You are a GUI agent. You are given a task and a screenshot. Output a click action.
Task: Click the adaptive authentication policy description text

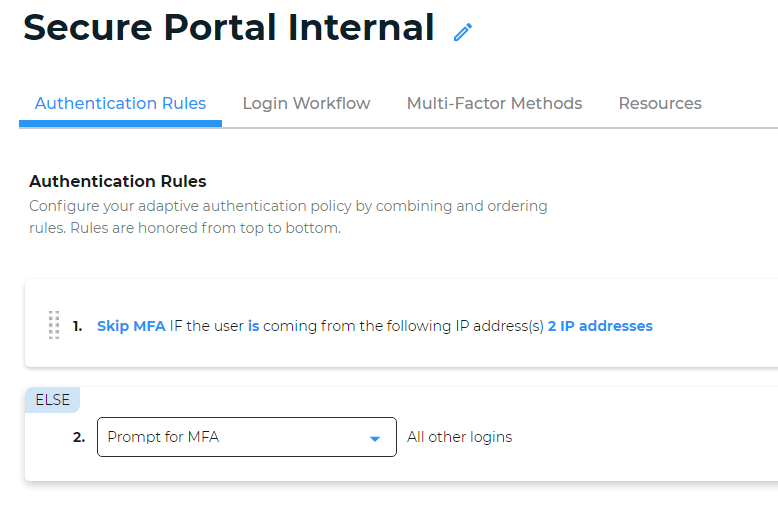click(288, 217)
